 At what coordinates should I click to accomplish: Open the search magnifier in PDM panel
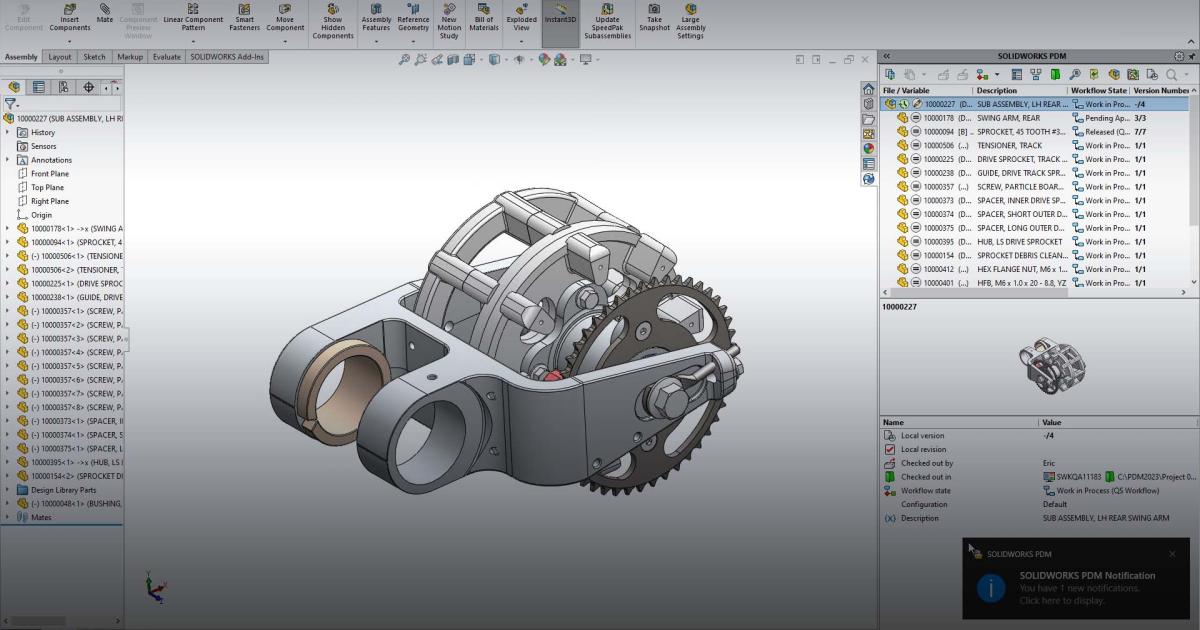point(1170,75)
